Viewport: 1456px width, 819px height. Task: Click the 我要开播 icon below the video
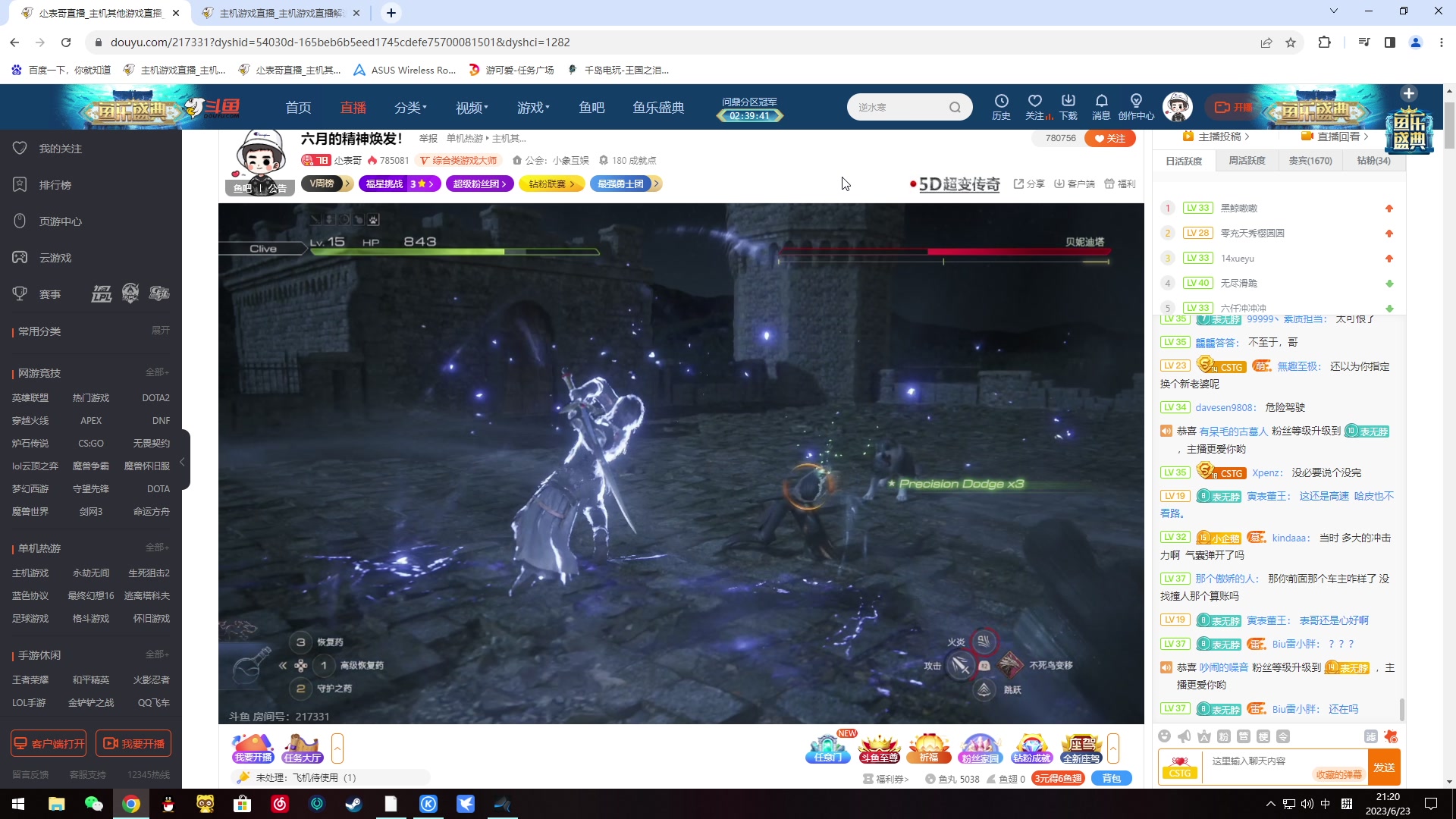253,748
